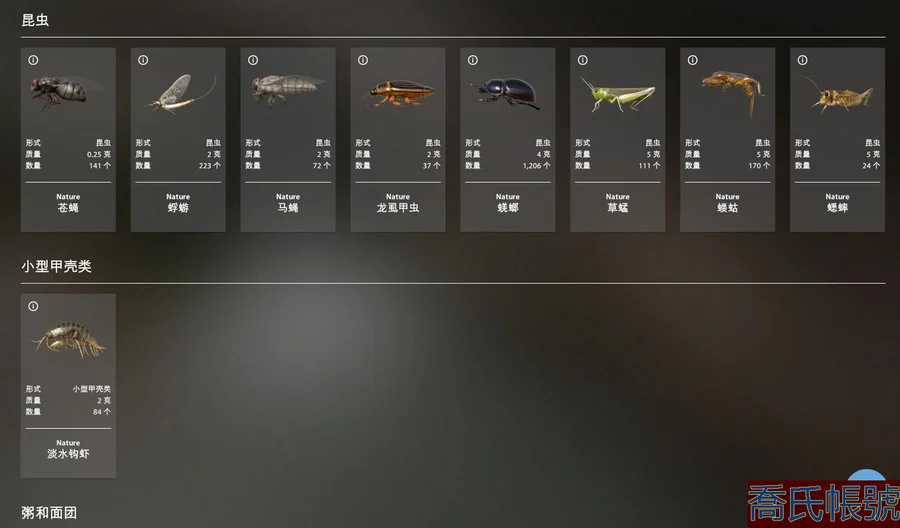The height and width of the screenshot is (528, 900).
Task: Choose the 龙虱甲虫 bait name
Action: 398,208
